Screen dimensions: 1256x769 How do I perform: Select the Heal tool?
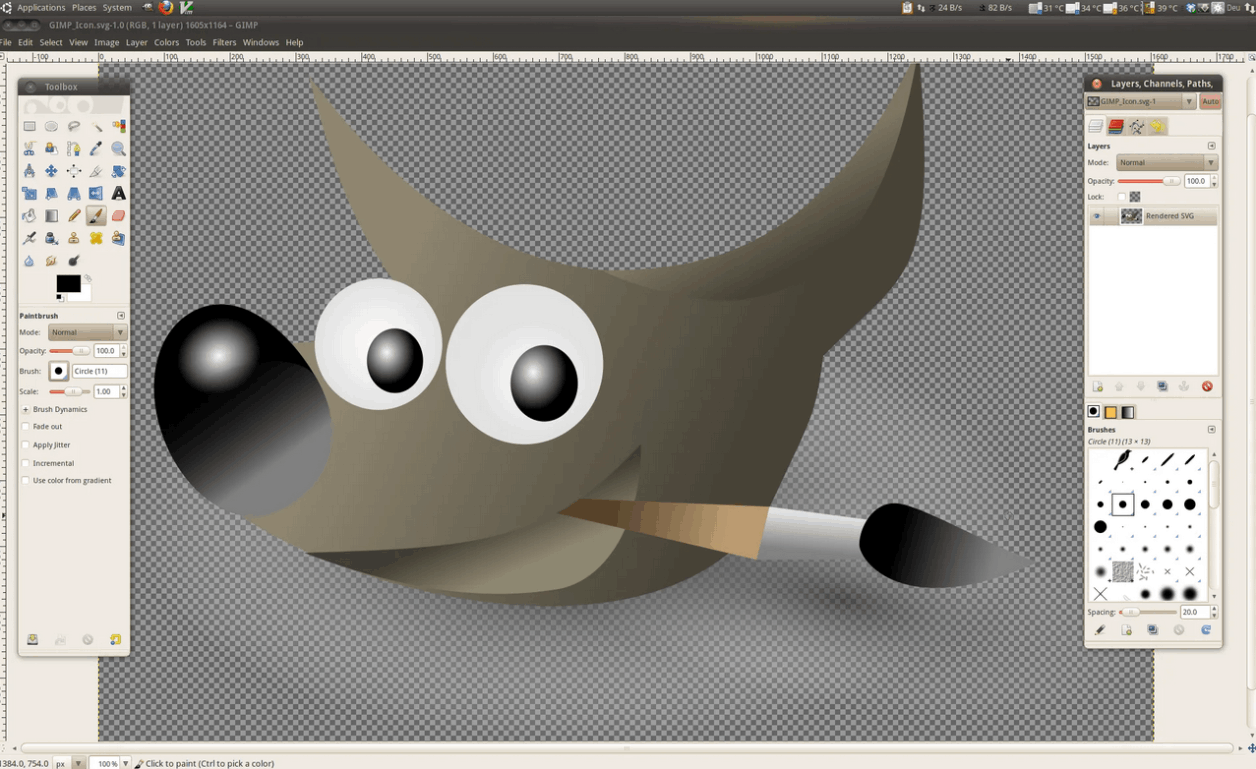(96, 238)
